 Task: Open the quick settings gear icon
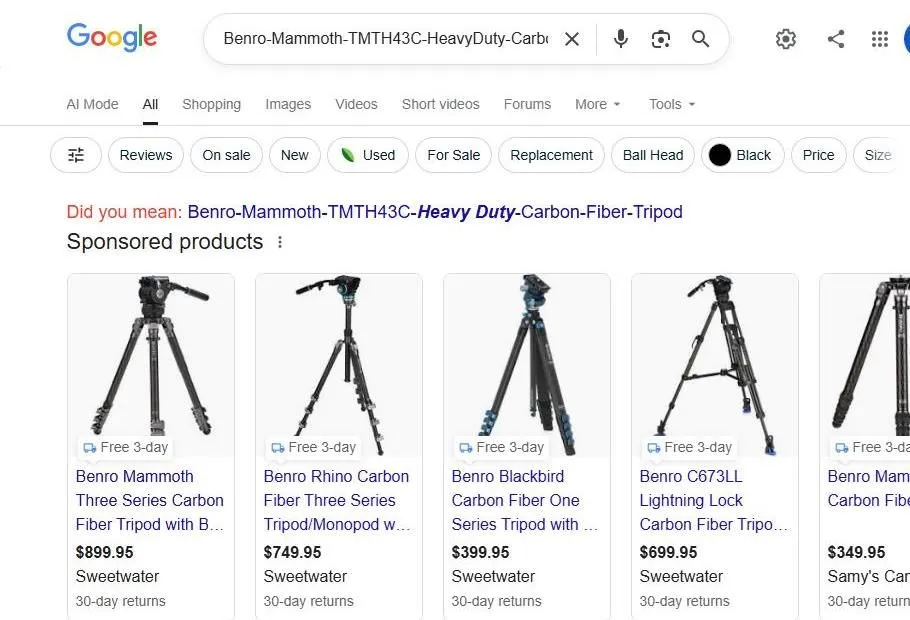(786, 39)
